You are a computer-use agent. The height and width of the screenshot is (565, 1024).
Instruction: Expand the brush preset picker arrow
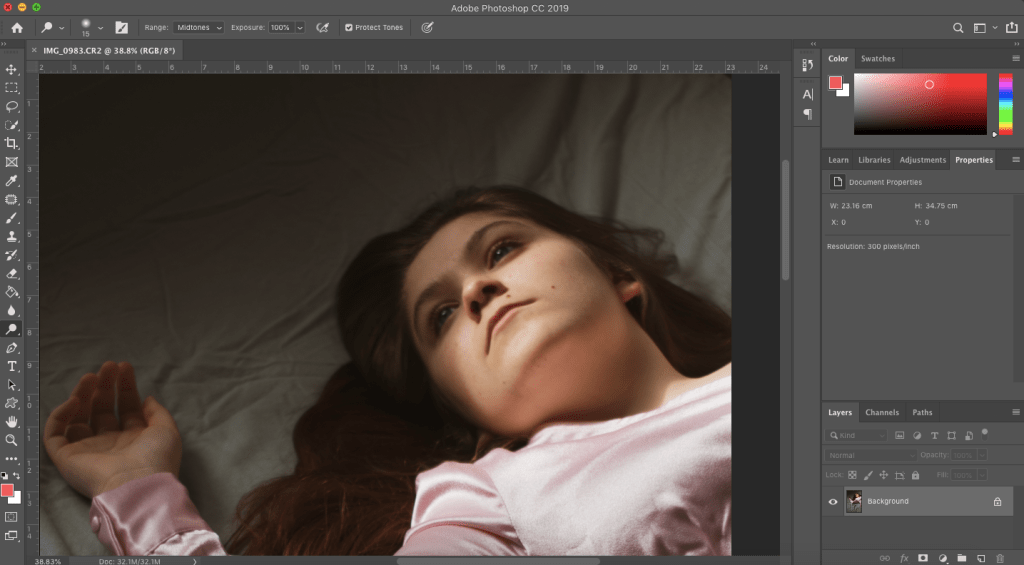[x=100, y=28]
